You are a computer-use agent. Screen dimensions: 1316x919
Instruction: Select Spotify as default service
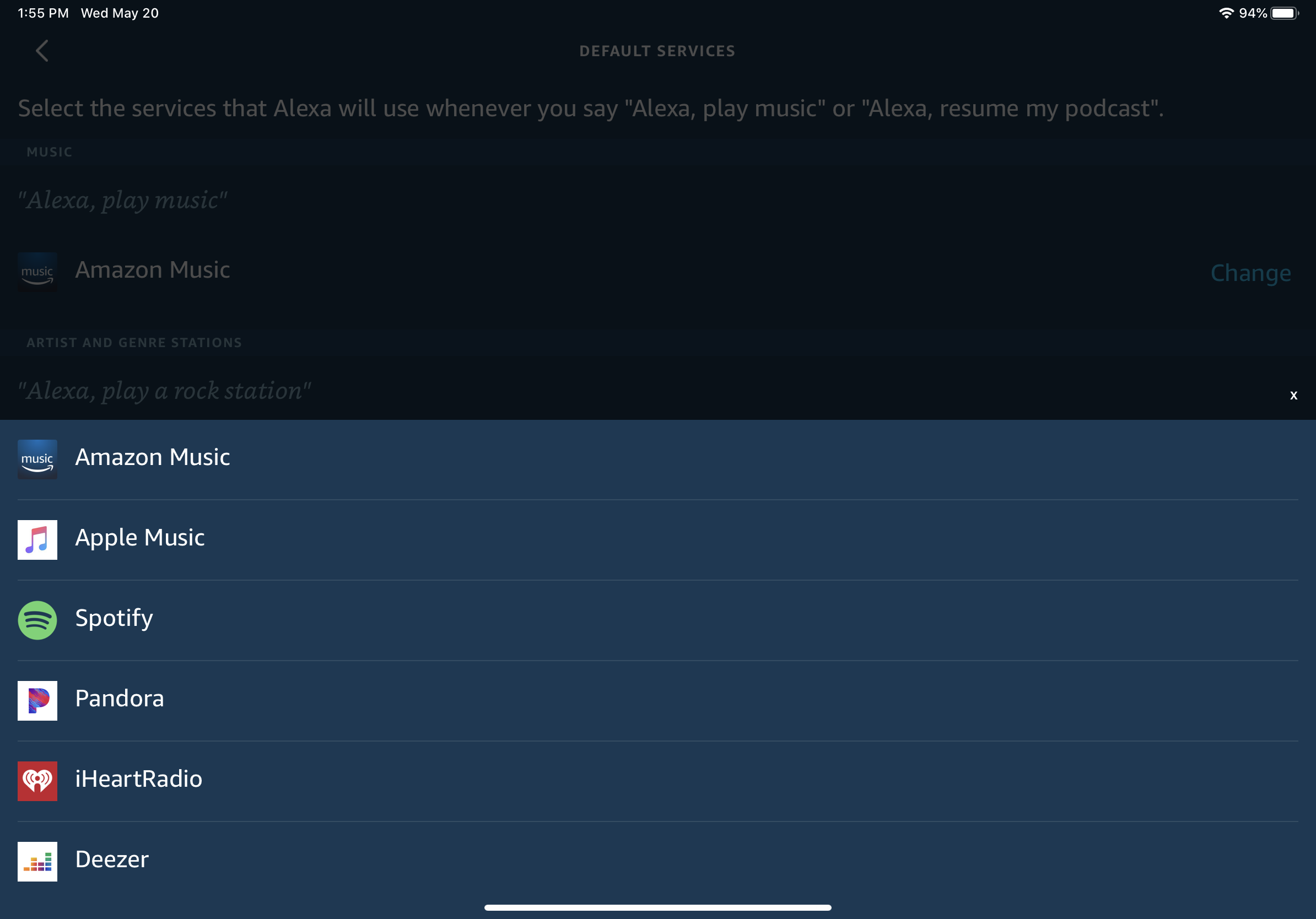[x=114, y=618]
